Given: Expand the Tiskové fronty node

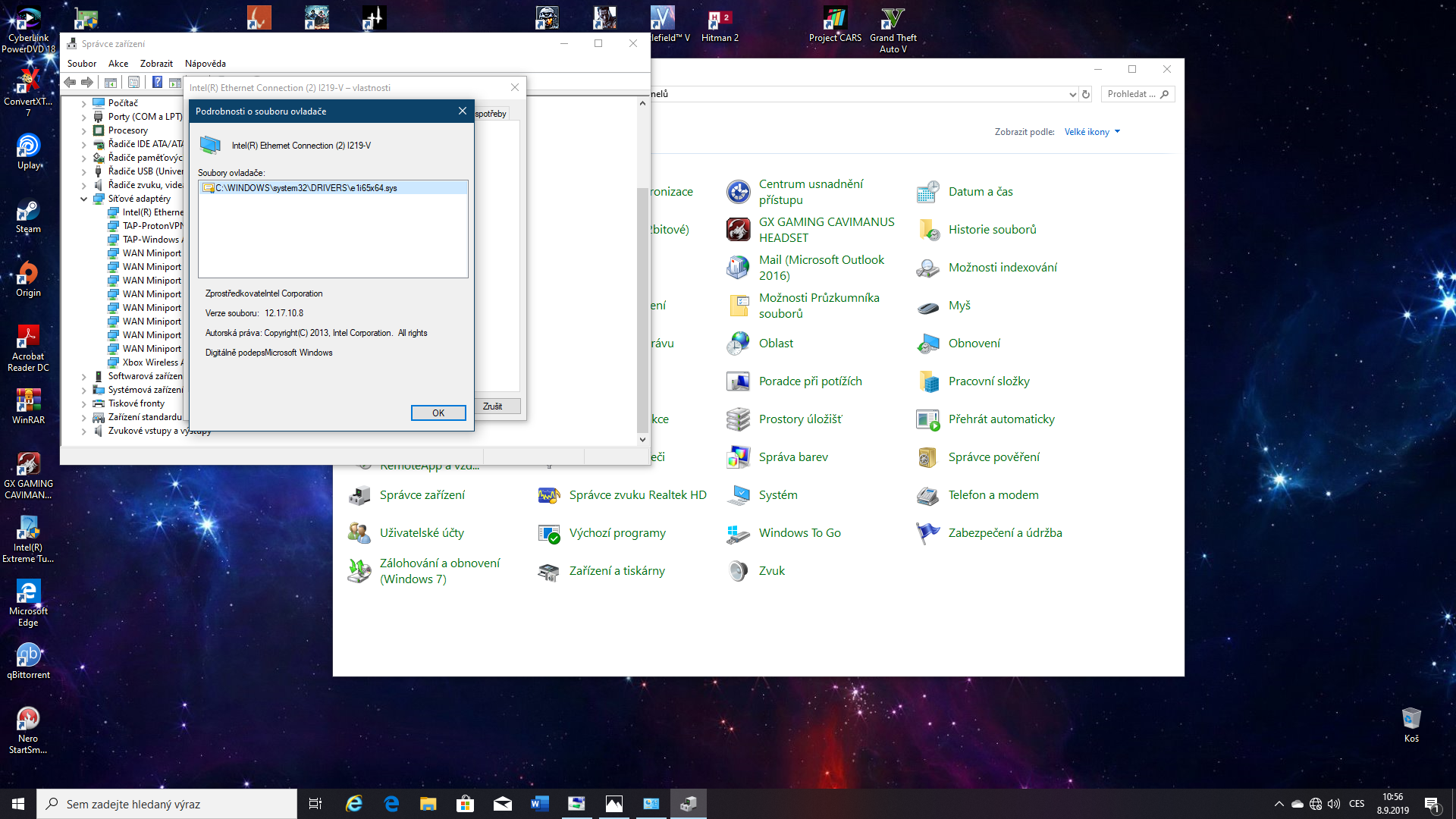Looking at the screenshot, I should coord(84,403).
